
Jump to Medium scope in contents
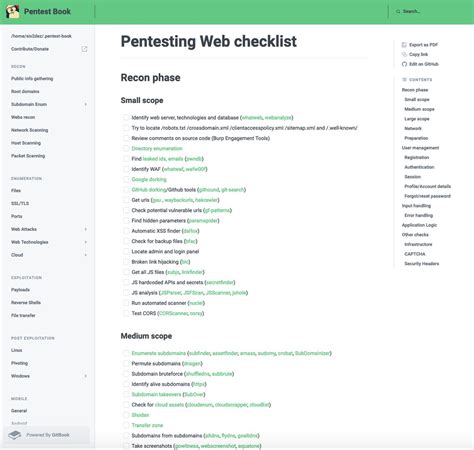[x=419, y=109]
